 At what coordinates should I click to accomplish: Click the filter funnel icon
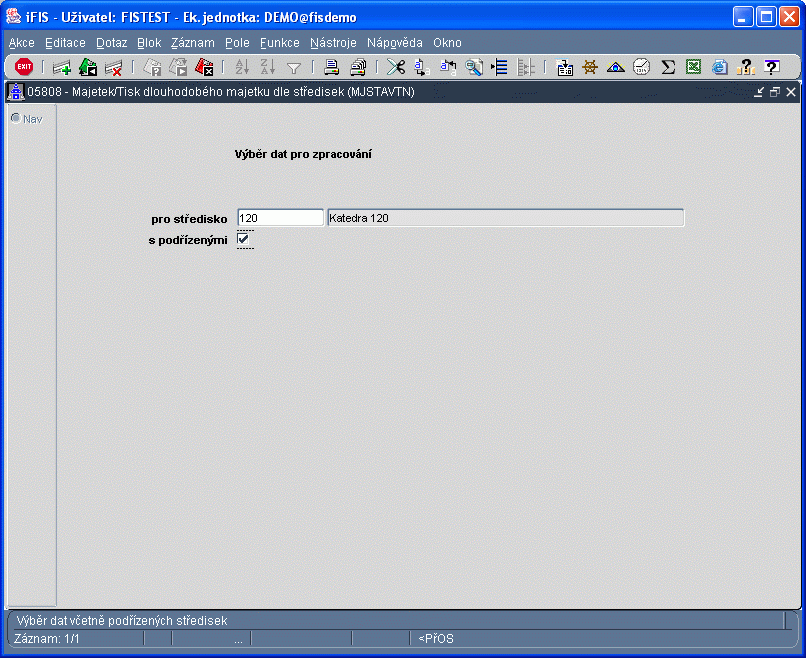click(294, 68)
